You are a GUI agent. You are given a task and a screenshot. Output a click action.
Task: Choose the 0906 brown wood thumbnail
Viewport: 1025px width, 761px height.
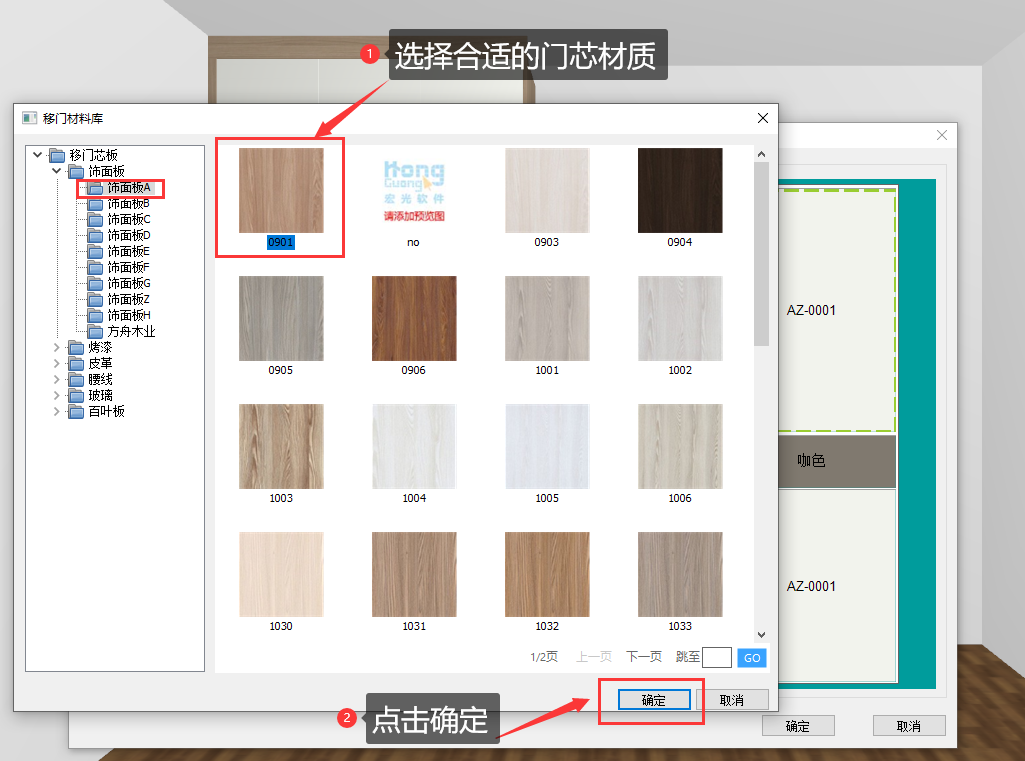click(414, 318)
